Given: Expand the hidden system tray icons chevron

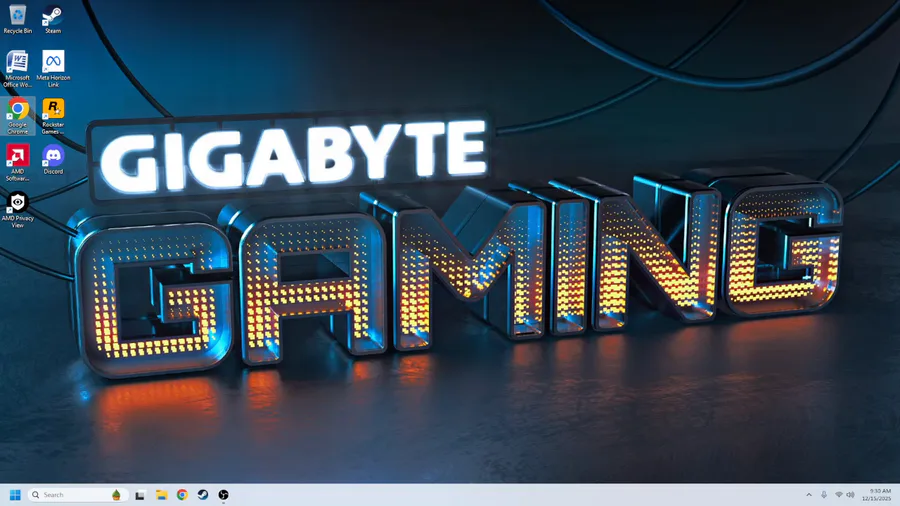Looking at the screenshot, I should (809, 495).
